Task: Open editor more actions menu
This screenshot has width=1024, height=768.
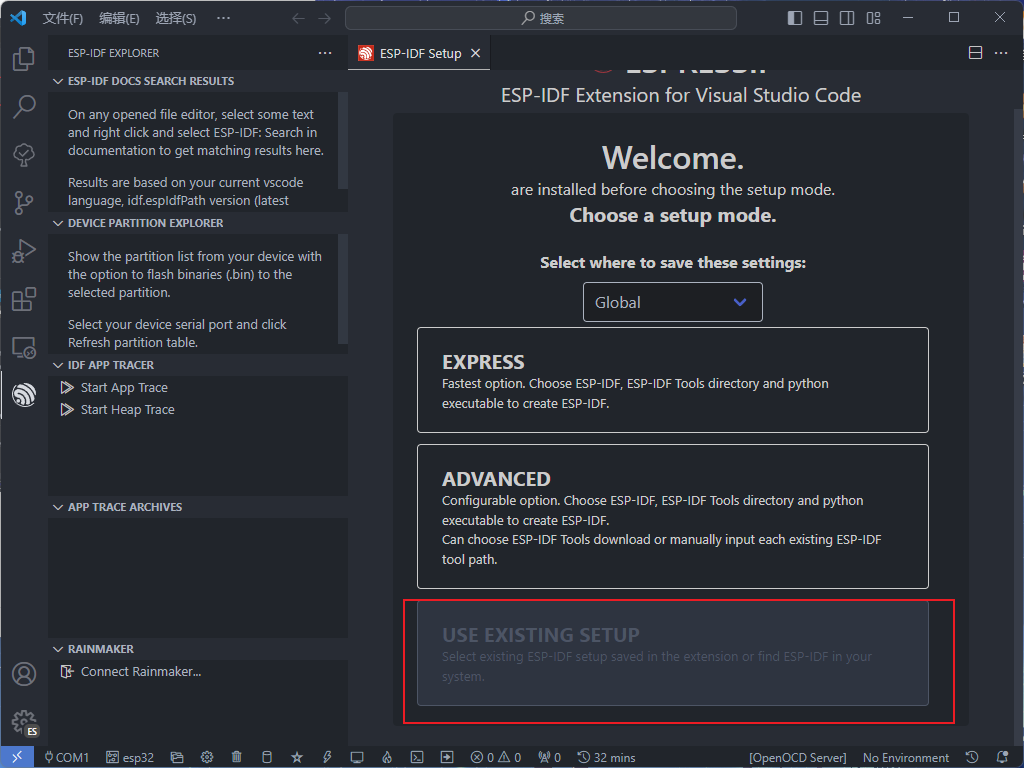Action: tap(1001, 53)
